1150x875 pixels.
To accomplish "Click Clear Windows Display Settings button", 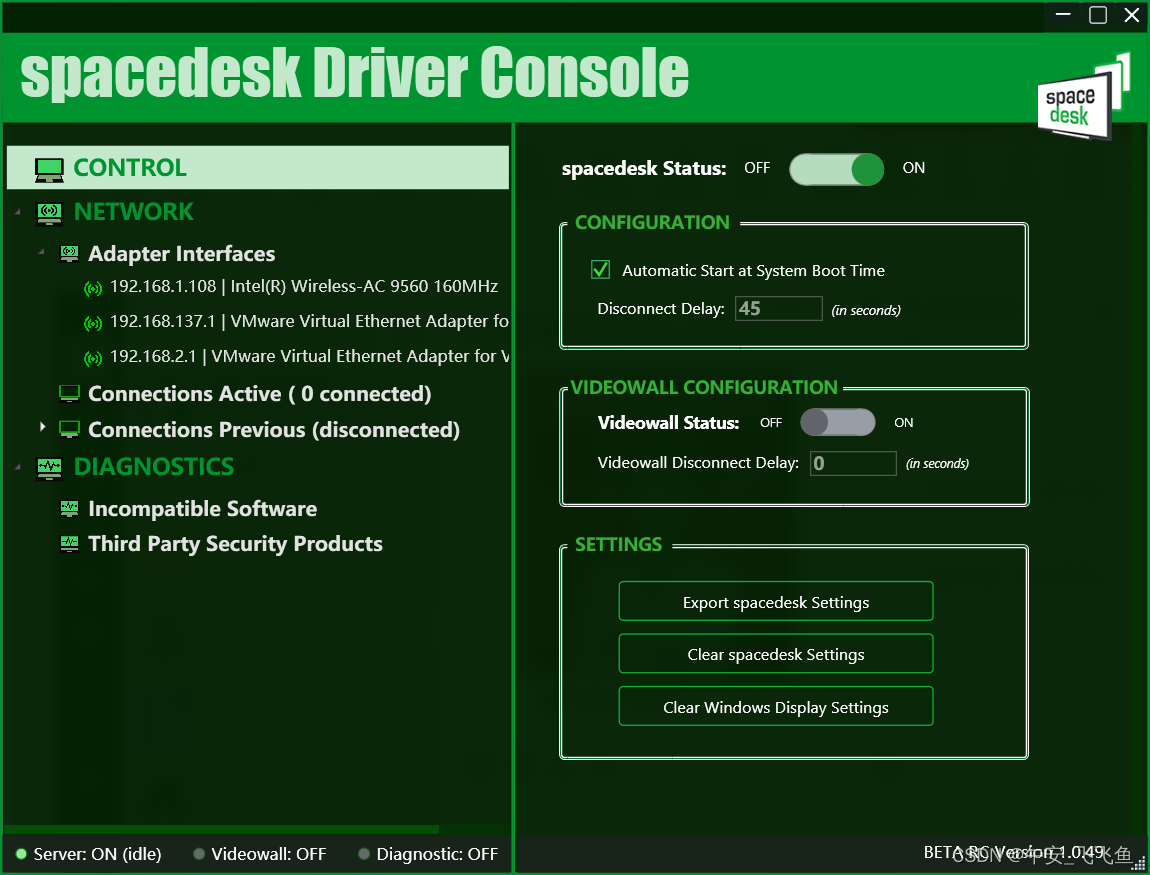I will [776, 706].
